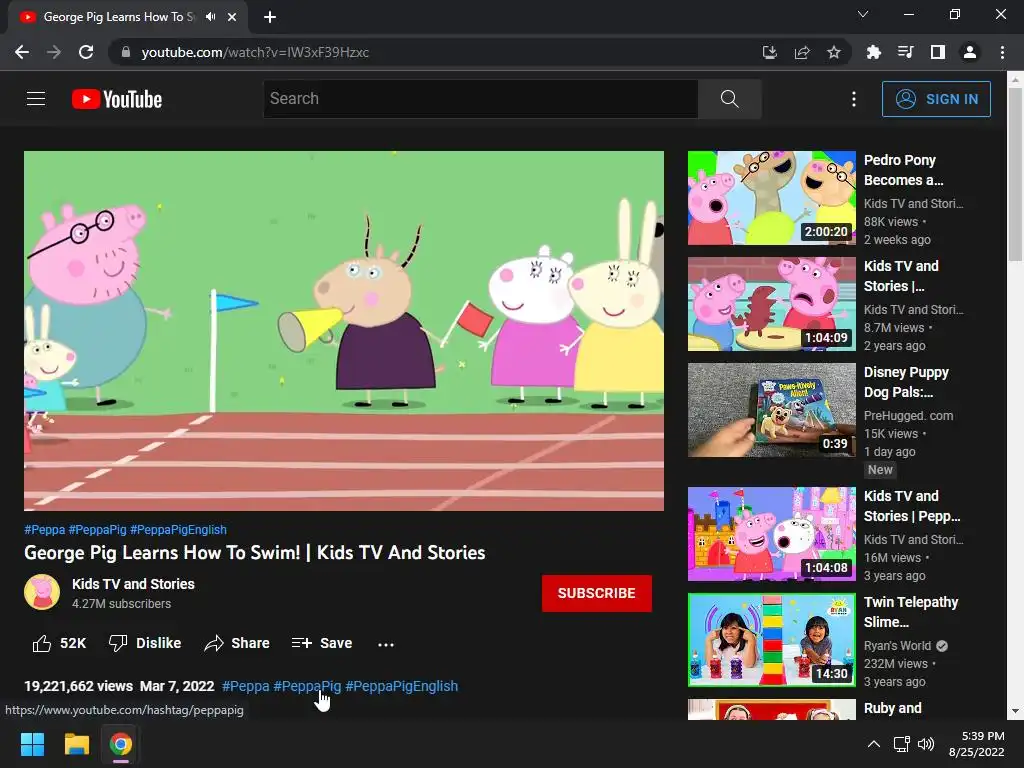1024x768 pixels.
Task: Open tab search chevron dropdown
Action: coord(863,14)
